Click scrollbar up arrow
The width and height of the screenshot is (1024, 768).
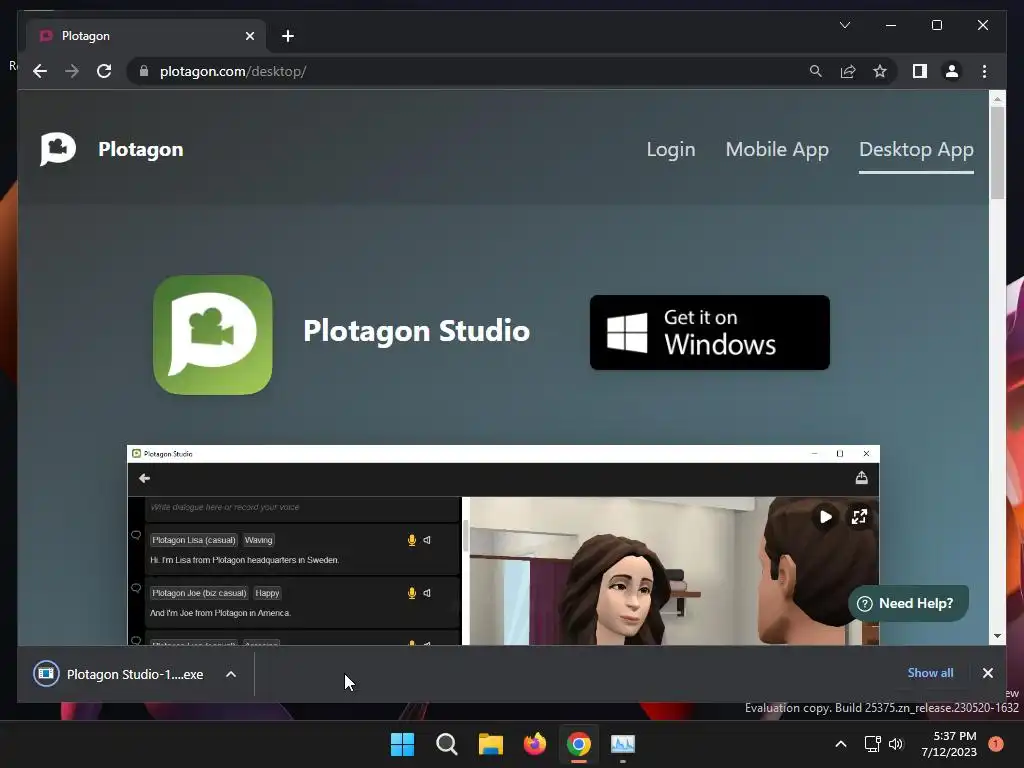[x=997, y=99]
